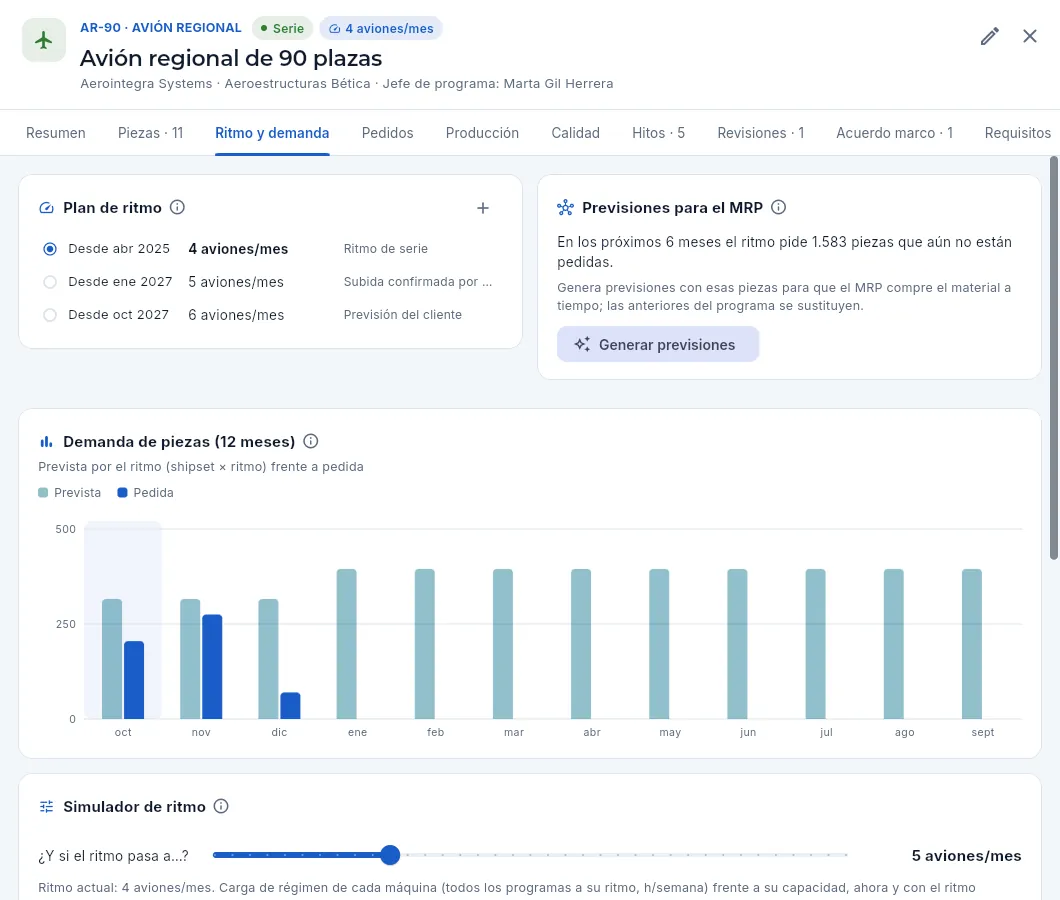Click the 'Previsión del cliente' note
1060x900 pixels.
click(x=403, y=315)
